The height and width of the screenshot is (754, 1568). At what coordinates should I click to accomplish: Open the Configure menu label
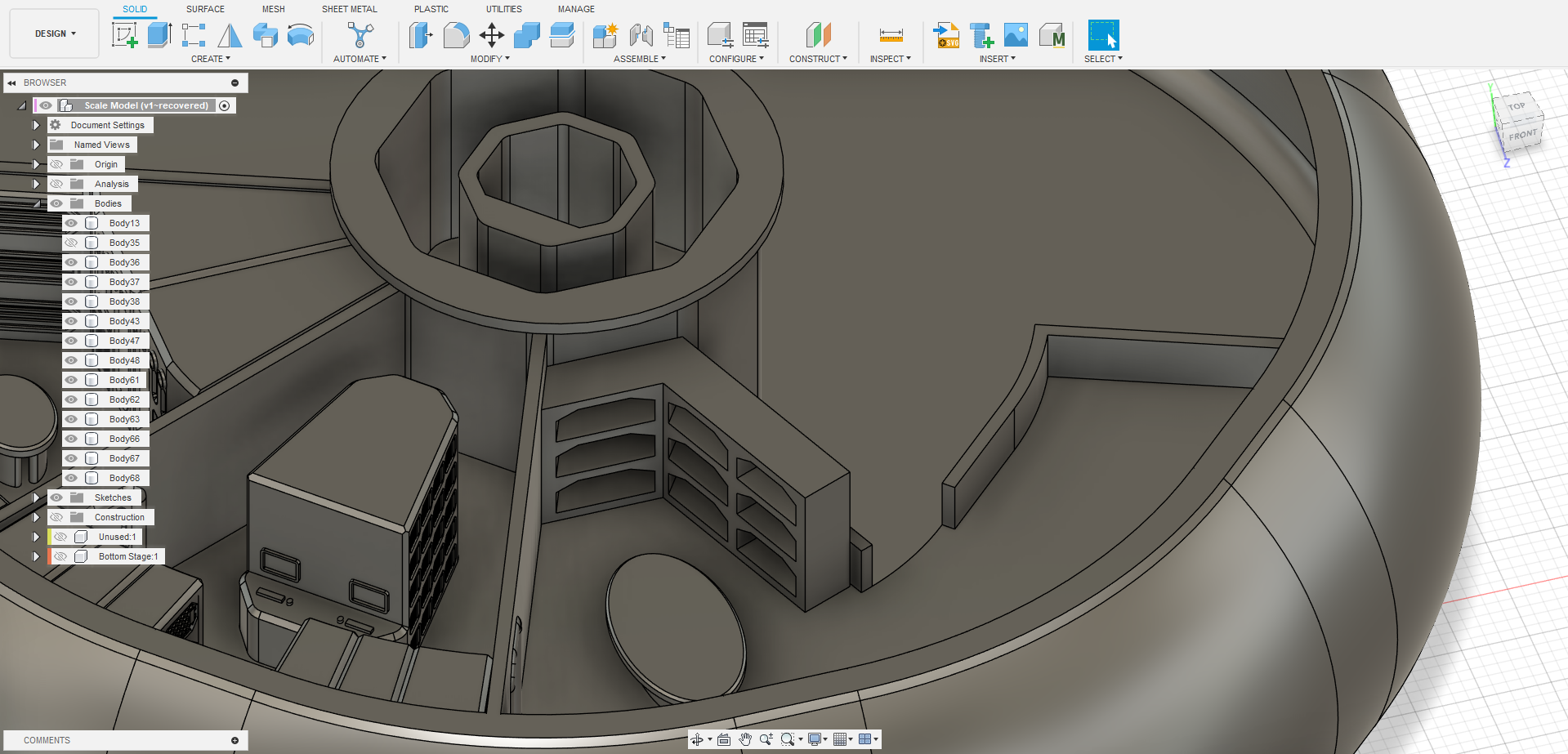736,59
